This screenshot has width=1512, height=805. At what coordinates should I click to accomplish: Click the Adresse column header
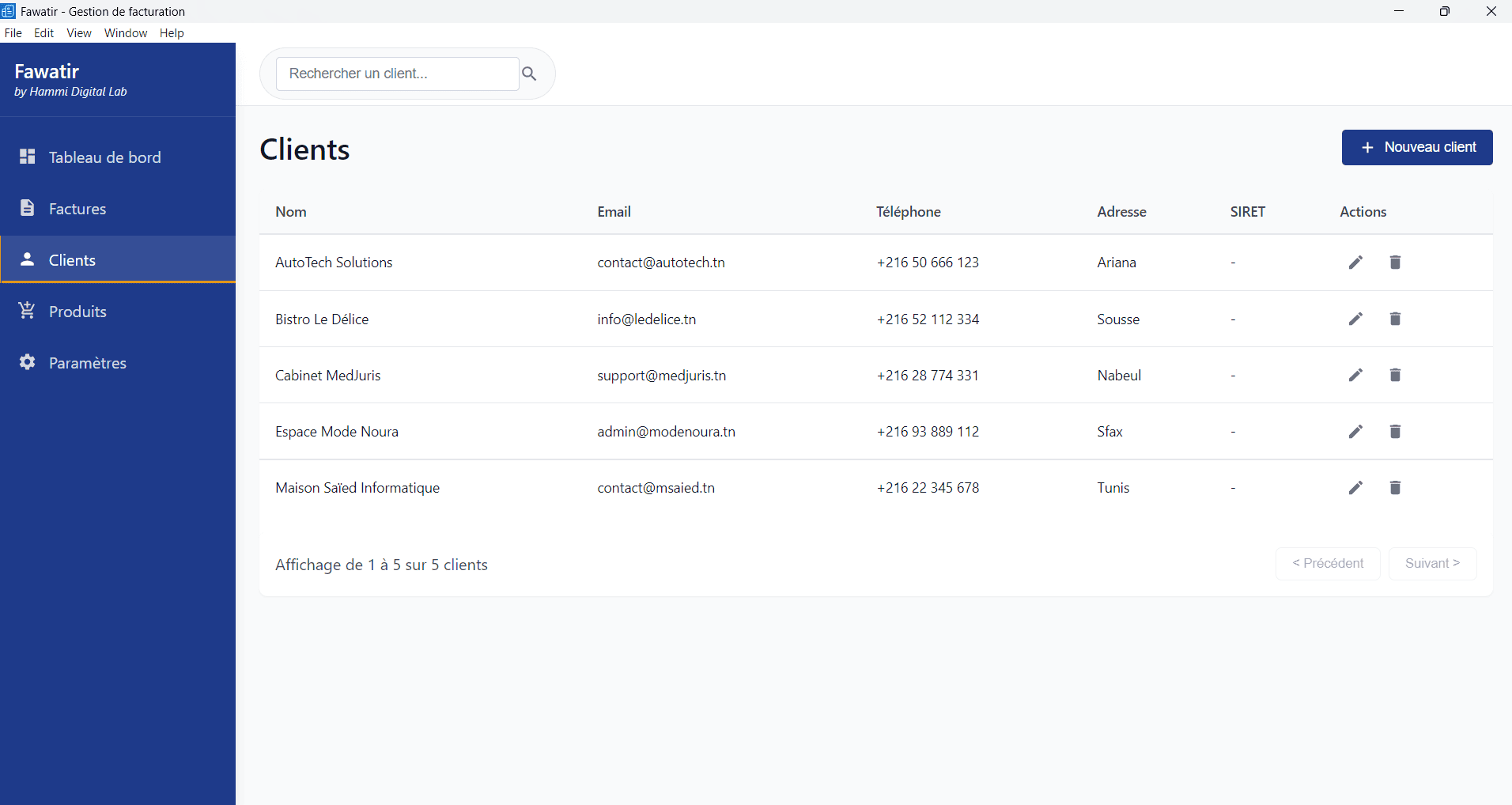[x=1121, y=212]
